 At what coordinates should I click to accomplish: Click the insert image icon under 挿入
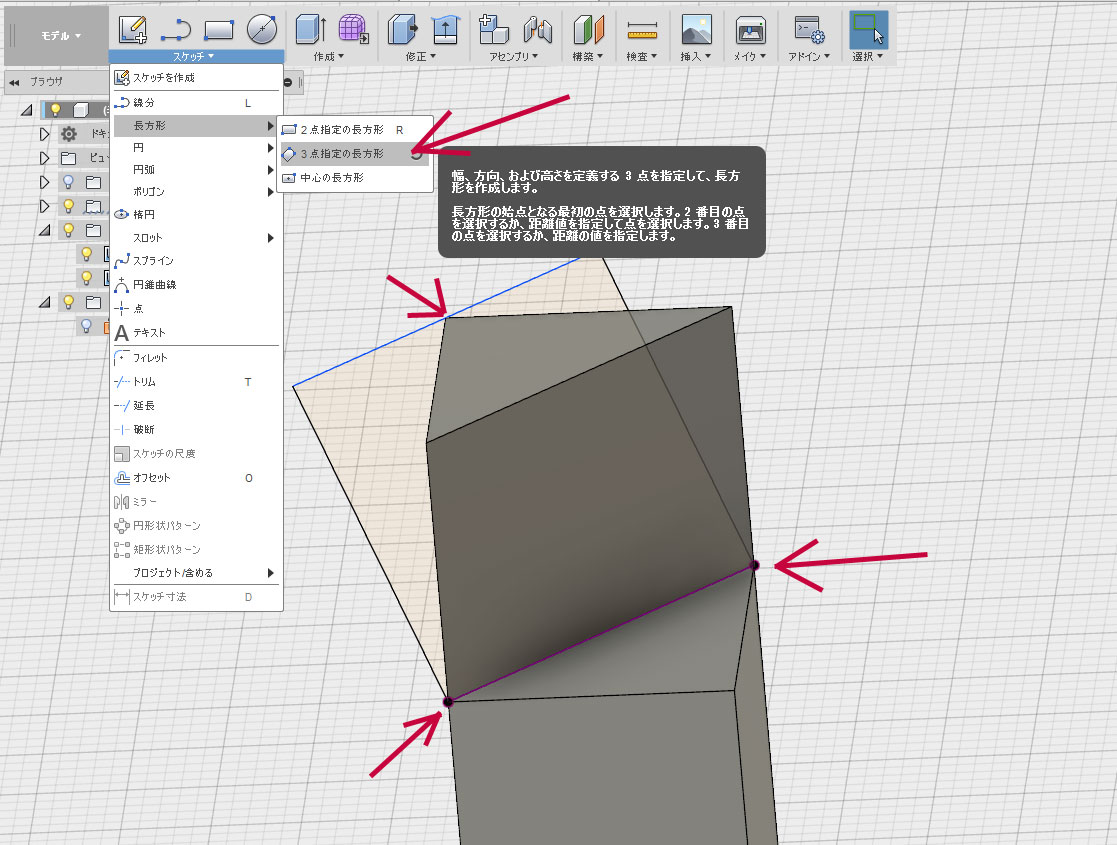(x=696, y=29)
